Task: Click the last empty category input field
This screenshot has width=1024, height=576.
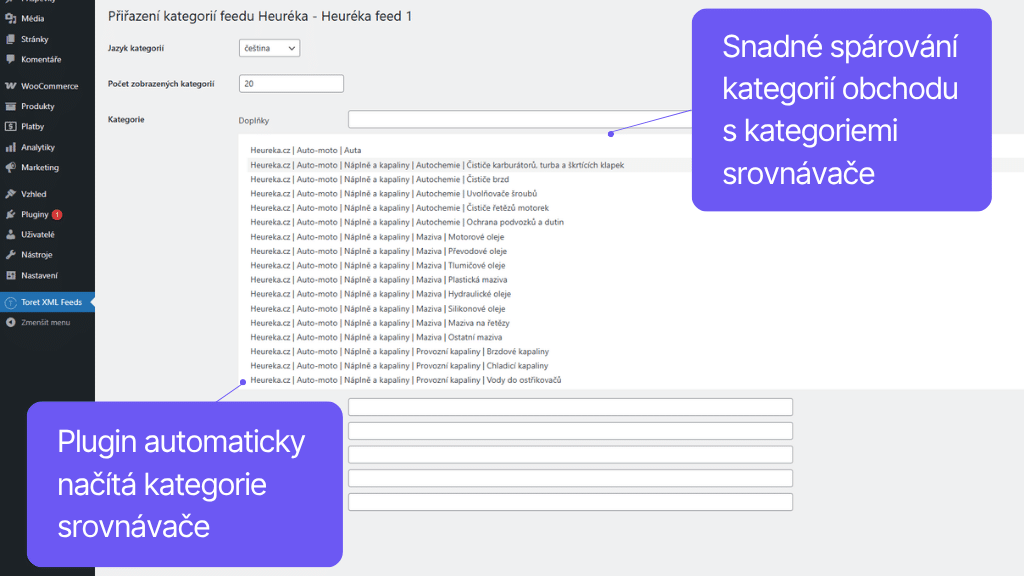Action: [x=570, y=502]
